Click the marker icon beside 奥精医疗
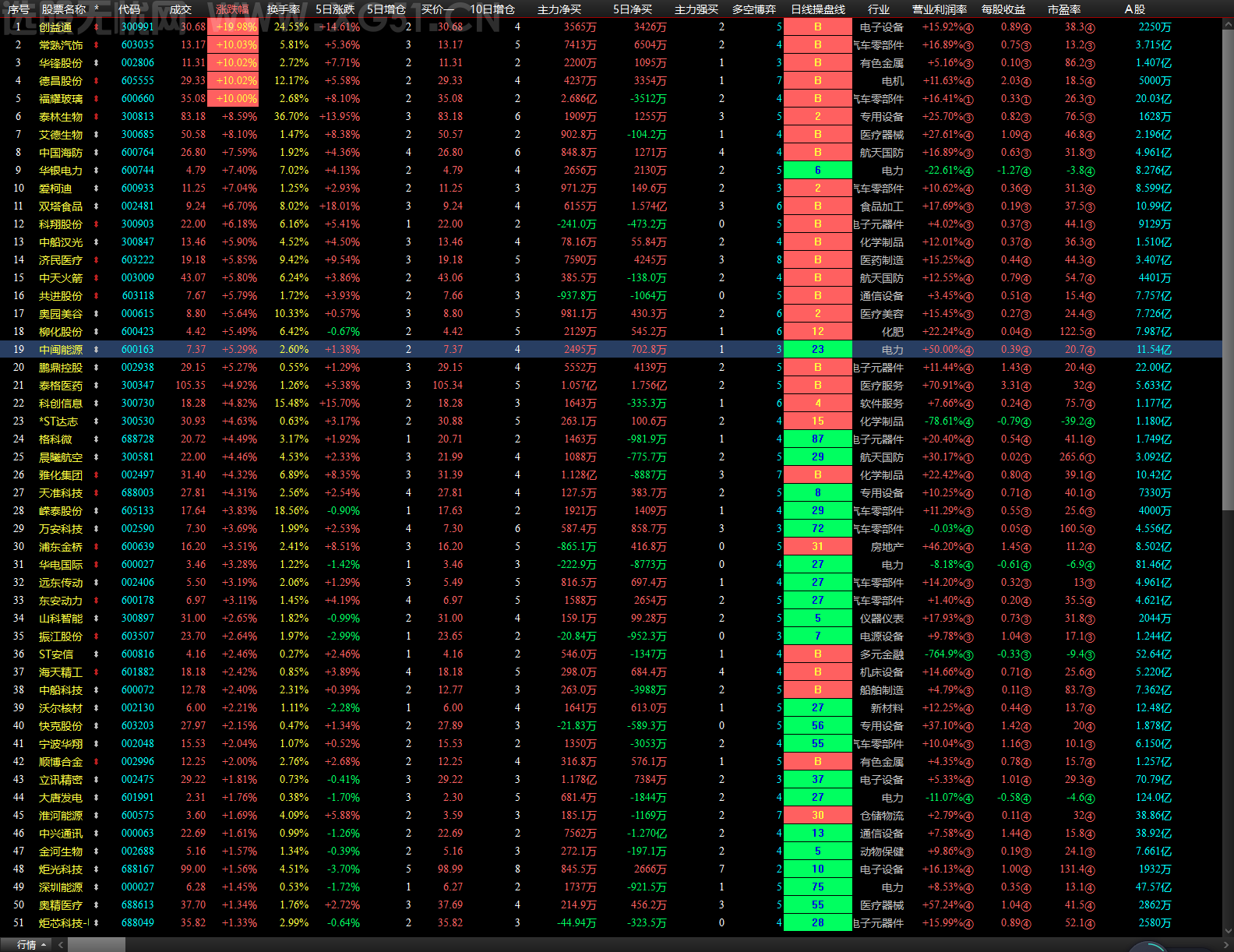 tap(97, 905)
